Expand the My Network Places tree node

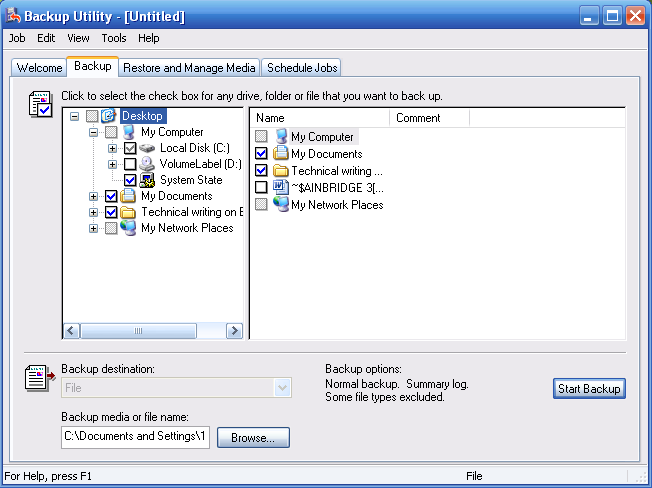pyautogui.click(x=94, y=228)
